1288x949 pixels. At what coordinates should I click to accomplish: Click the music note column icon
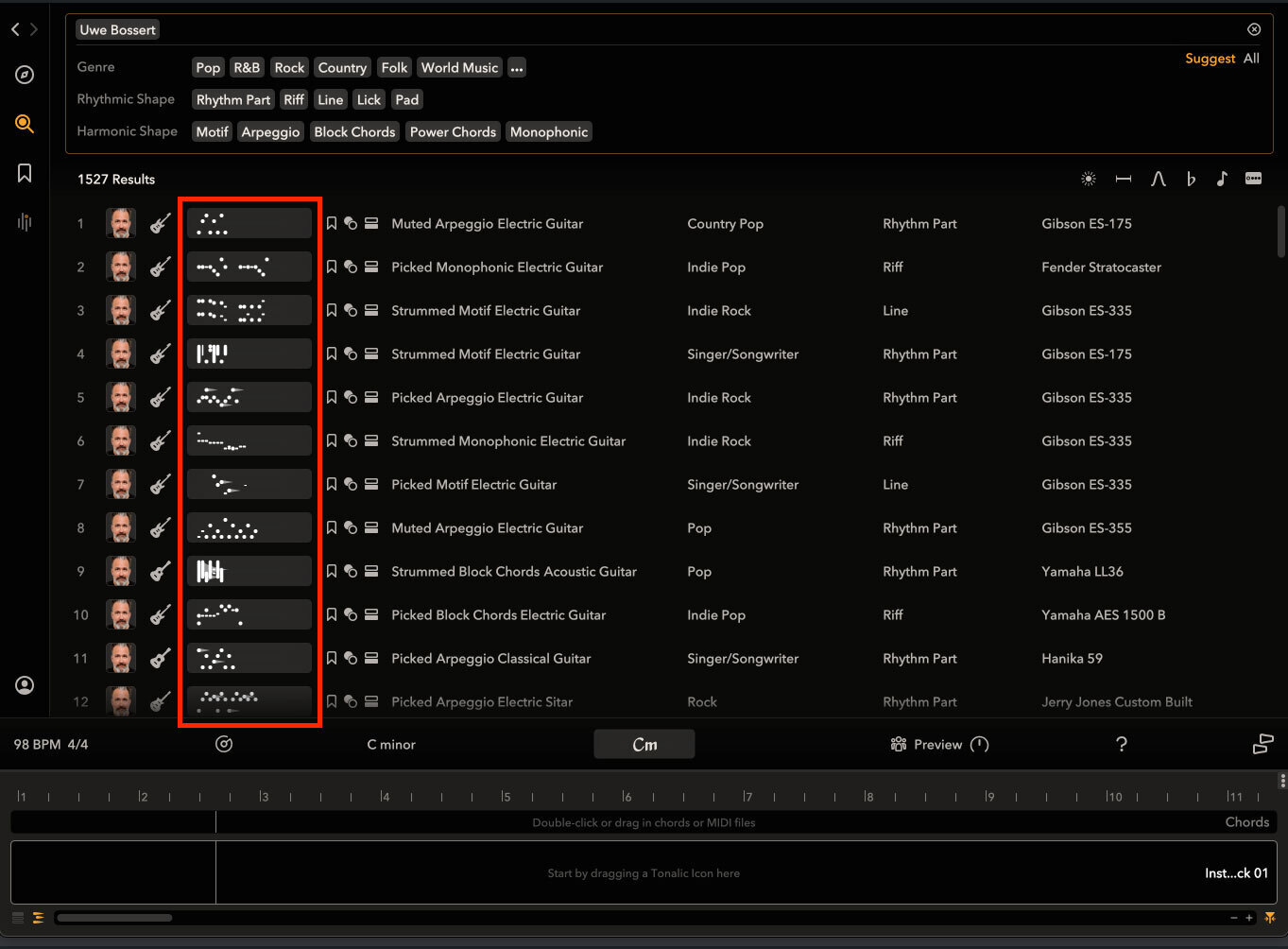(x=1222, y=179)
